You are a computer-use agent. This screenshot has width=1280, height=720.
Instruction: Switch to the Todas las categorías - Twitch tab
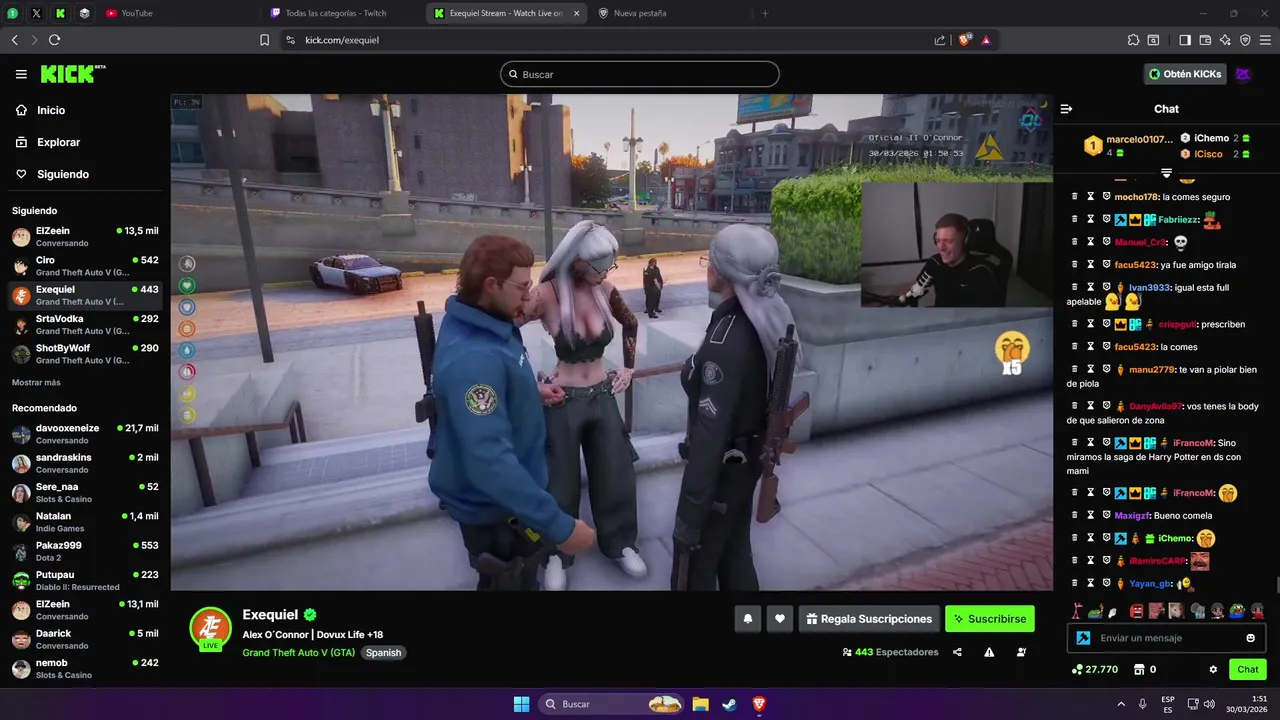pos(344,13)
